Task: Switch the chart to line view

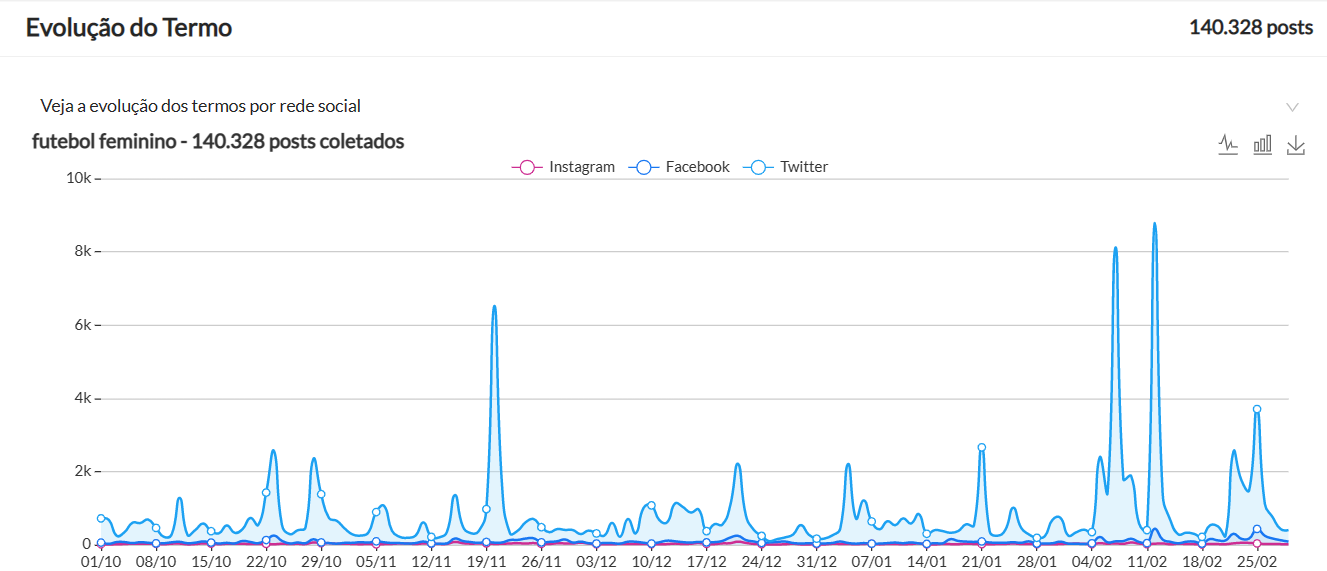Action: tap(1228, 145)
